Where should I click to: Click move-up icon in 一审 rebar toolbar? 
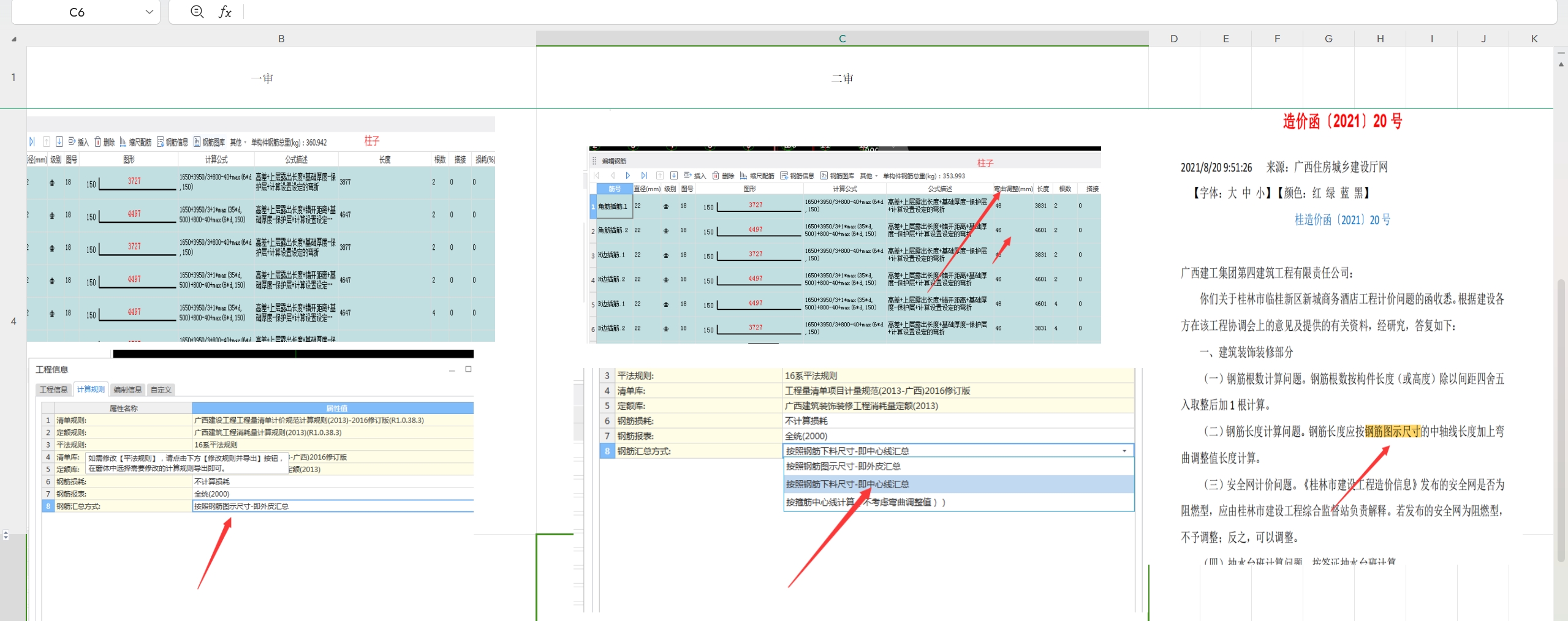pos(46,142)
